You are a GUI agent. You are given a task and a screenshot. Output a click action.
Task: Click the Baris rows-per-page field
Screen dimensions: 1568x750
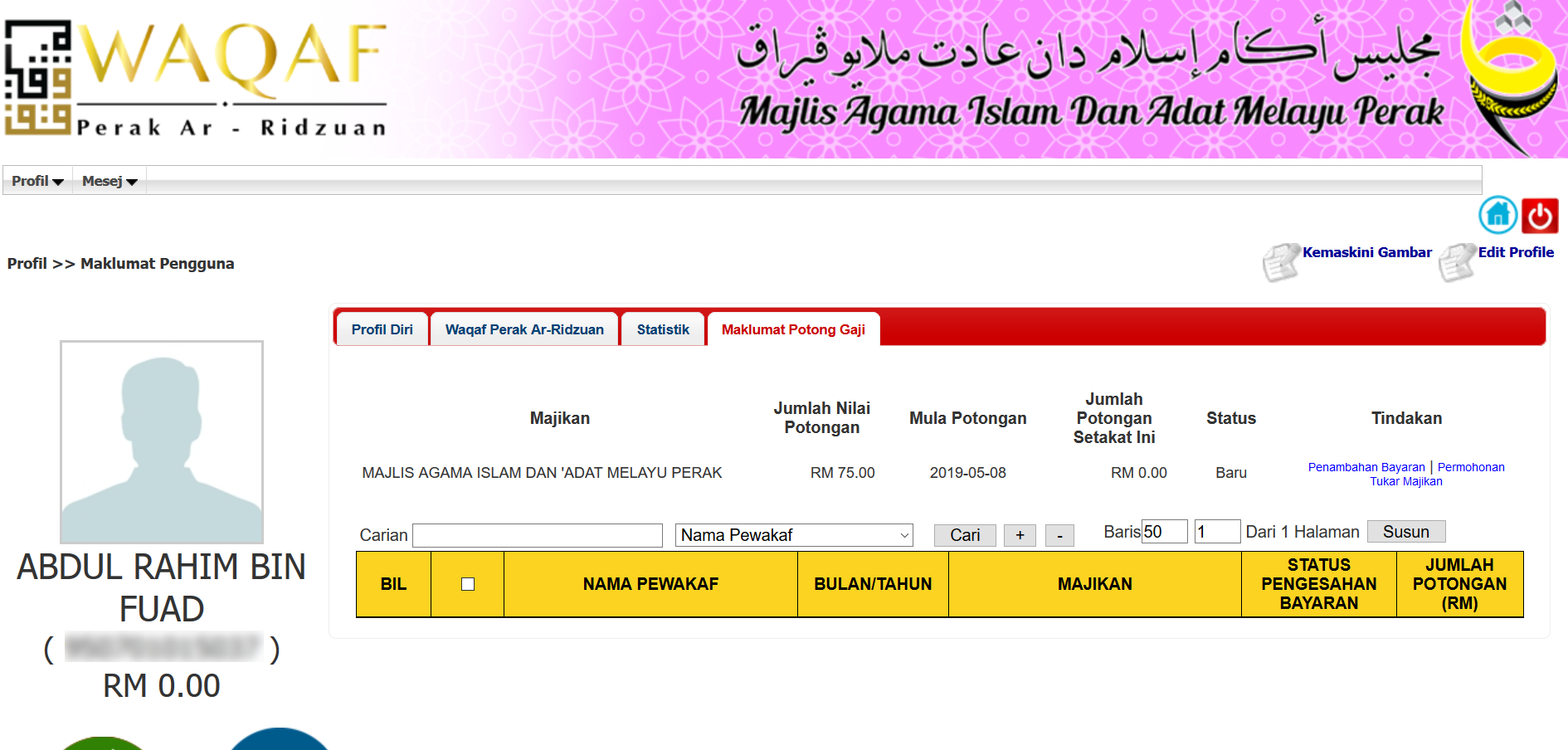1165,532
